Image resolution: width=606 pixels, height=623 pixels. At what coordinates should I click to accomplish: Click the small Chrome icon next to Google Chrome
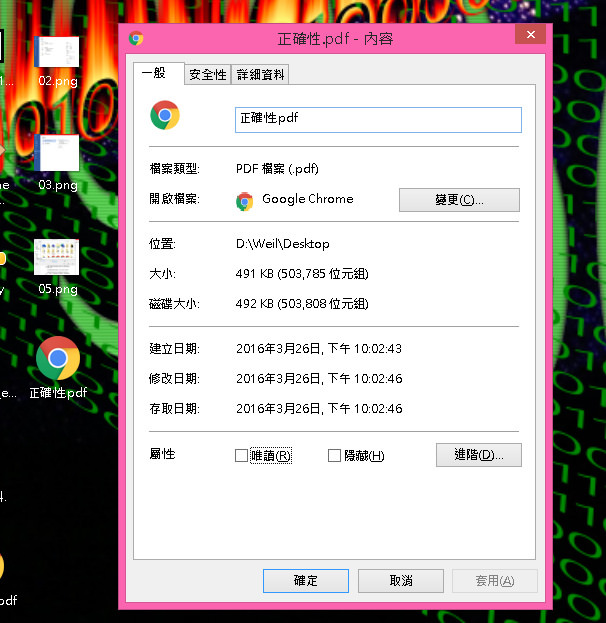pos(244,201)
